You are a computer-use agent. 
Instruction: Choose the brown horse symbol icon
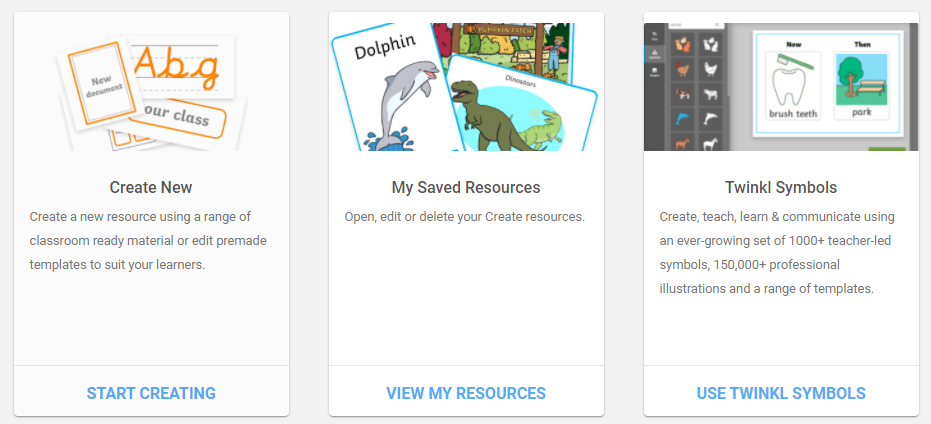[x=683, y=143]
